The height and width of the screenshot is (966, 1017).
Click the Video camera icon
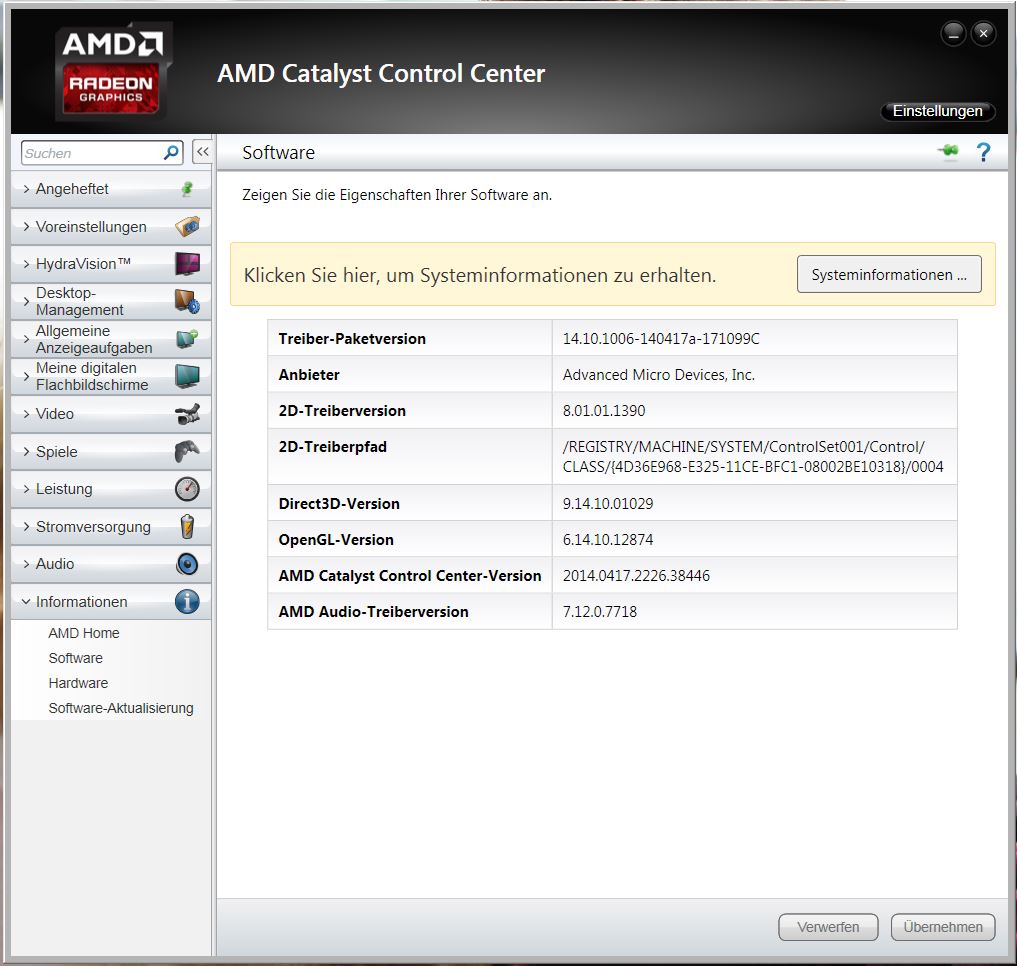click(187, 414)
